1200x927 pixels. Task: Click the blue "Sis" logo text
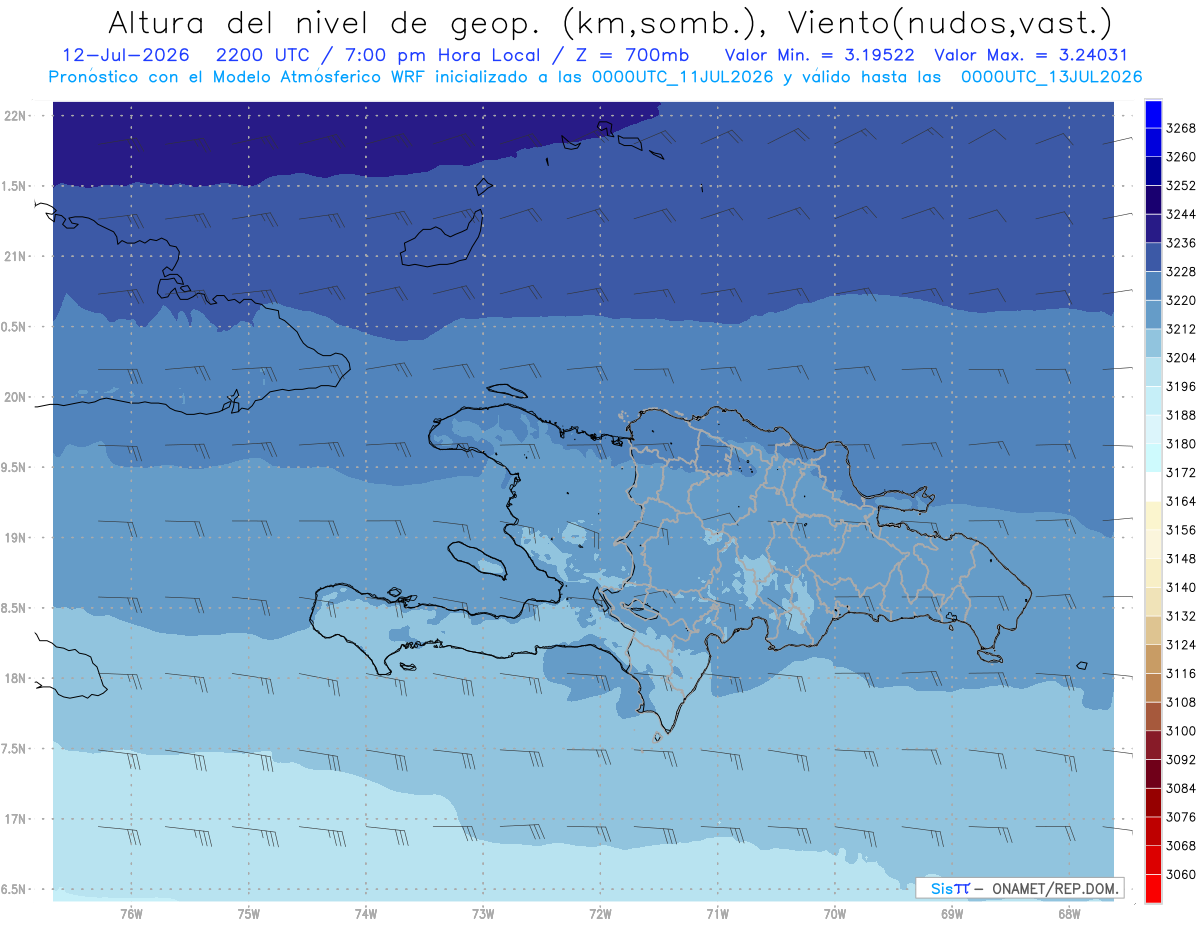[940, 888]
